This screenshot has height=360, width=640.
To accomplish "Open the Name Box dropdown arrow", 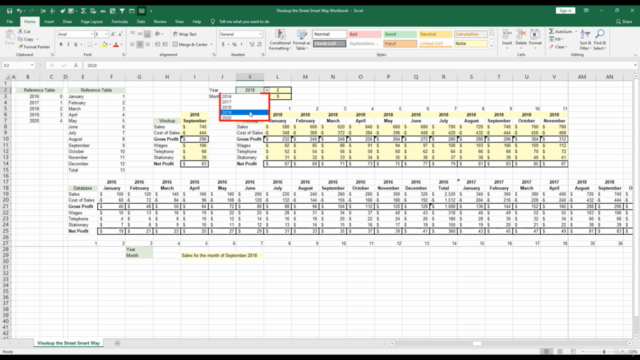I will pos(32,65).
